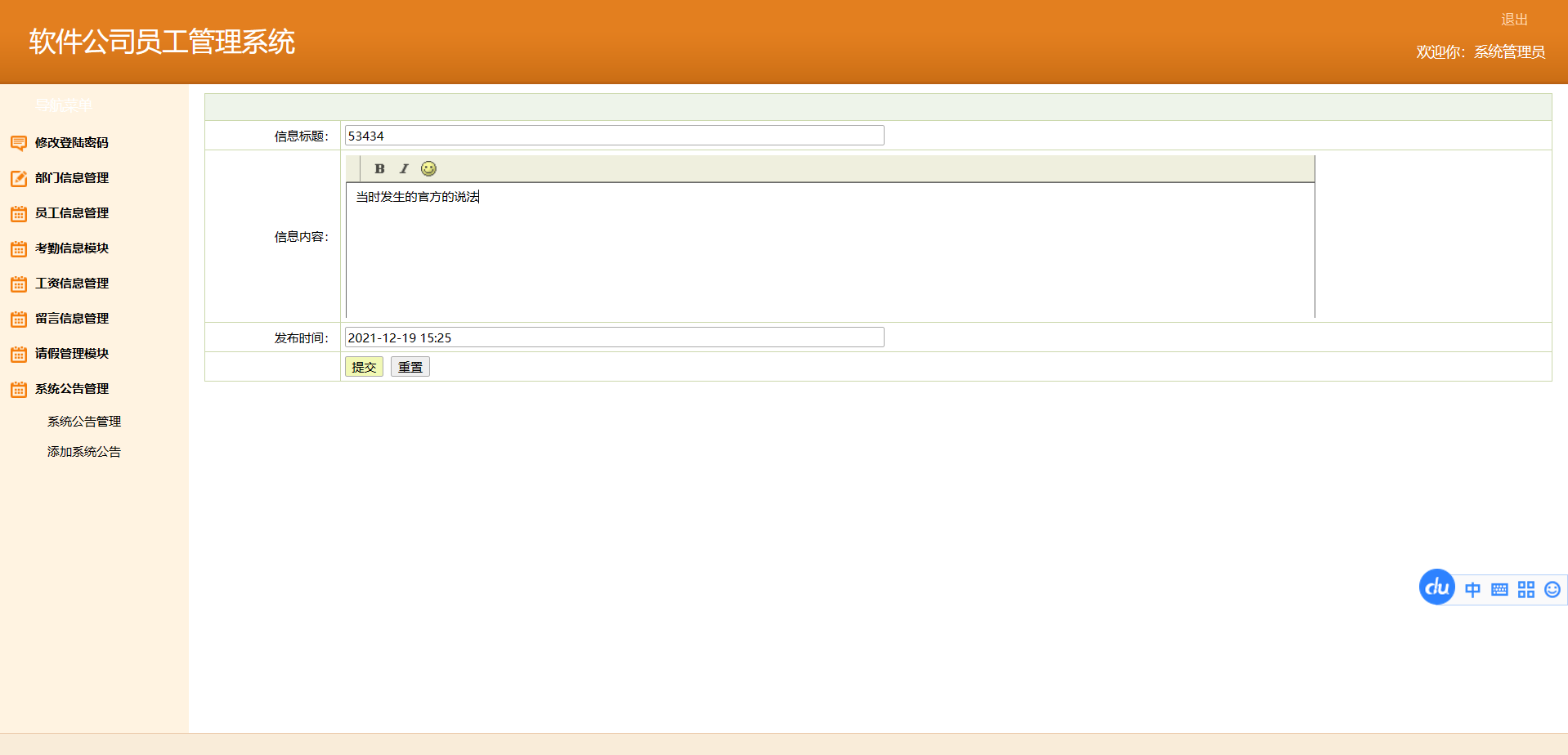
Task: Switch input language with 中 icon
Action: click(x=1472, y=590)
